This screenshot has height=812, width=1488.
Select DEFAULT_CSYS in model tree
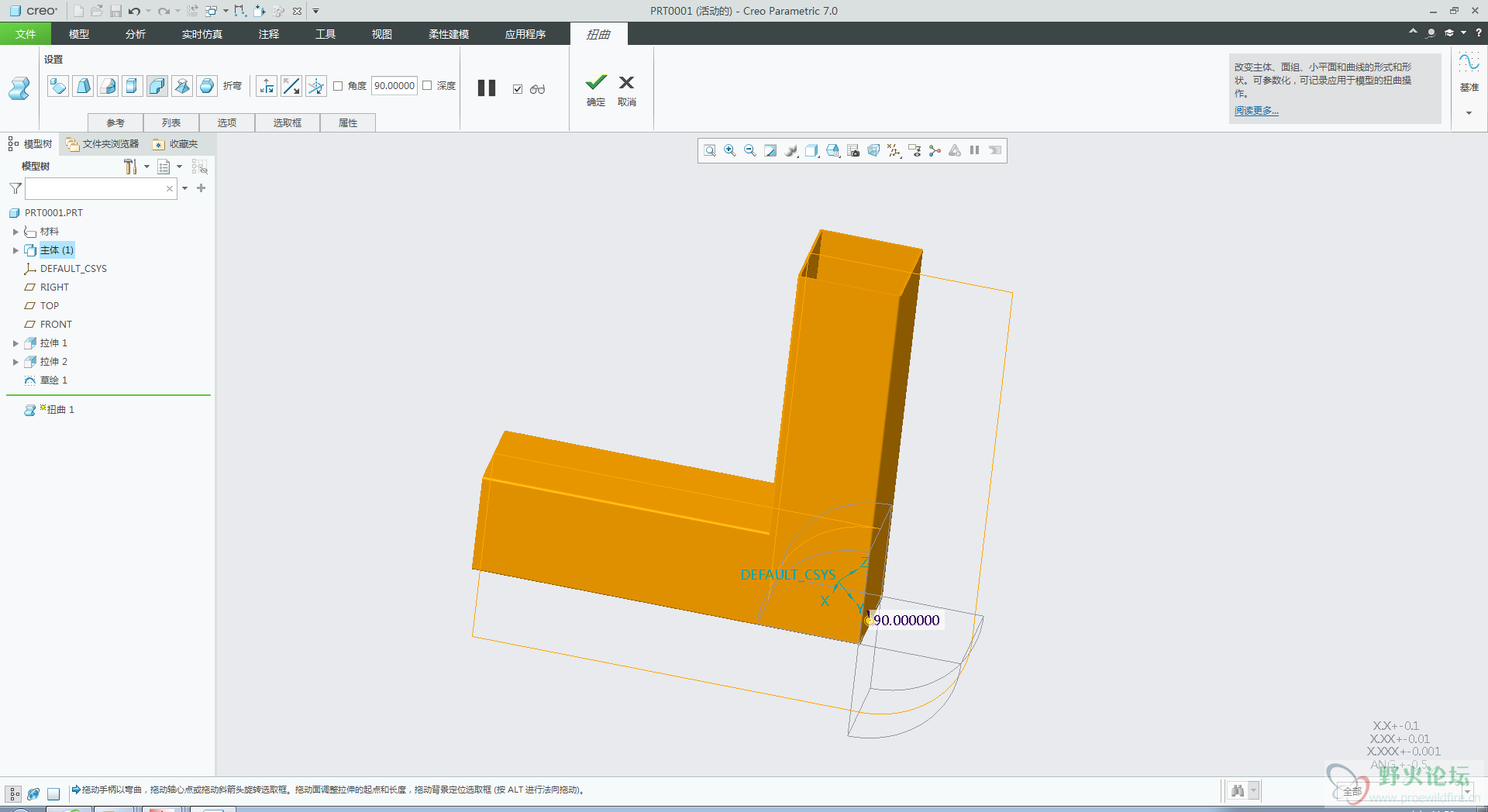[x=74, y=269]
